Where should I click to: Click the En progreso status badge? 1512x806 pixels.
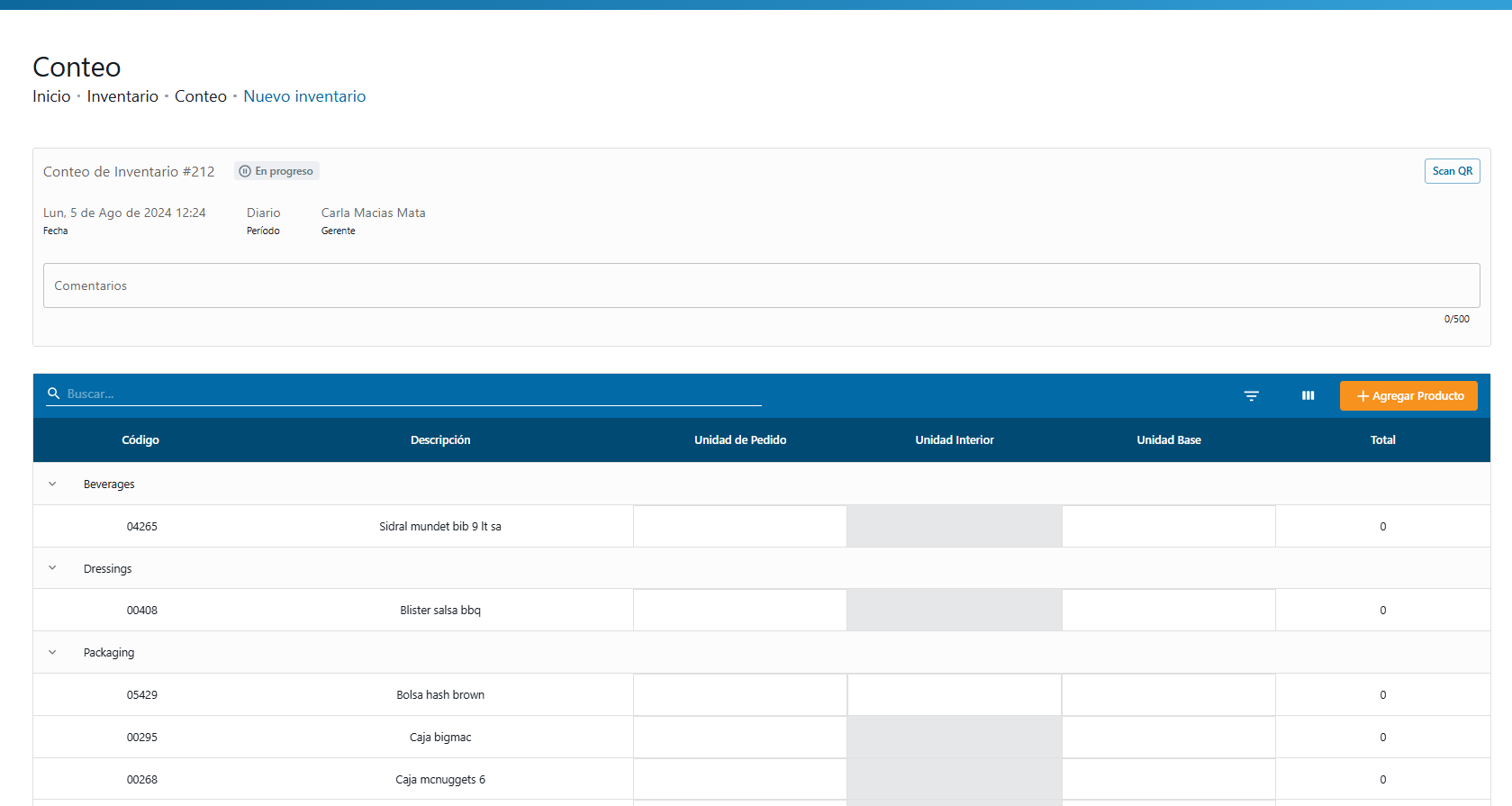pyautogui.click(x=276, y=171)
